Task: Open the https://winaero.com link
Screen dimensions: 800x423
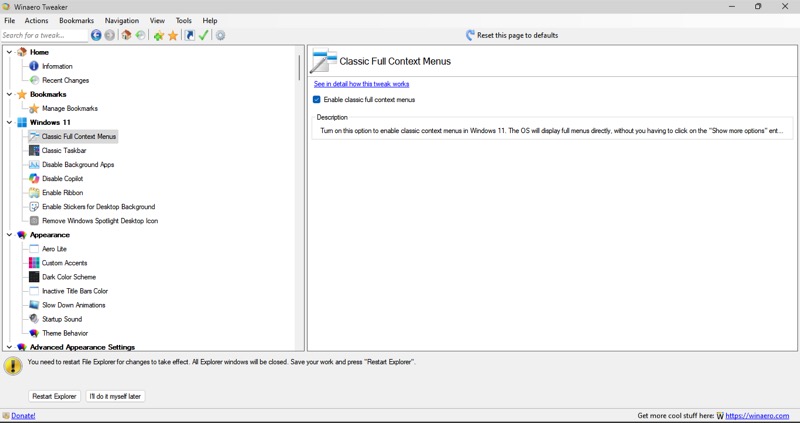Action: pos(757,415)
